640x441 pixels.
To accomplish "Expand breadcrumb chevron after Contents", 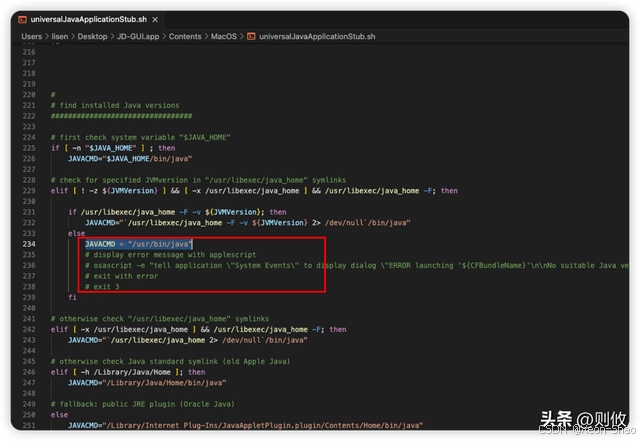I will pyautogui.click(x=206, y=36).
